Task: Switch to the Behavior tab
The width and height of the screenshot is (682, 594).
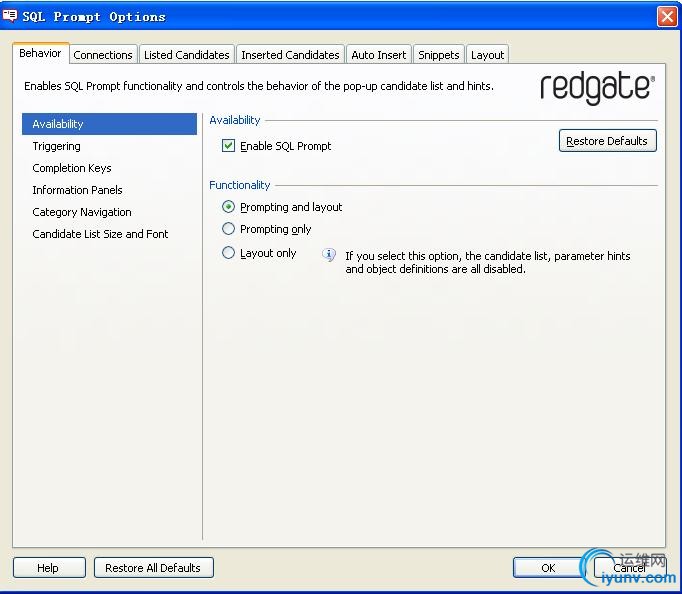Action: click(x=40, y=53)
